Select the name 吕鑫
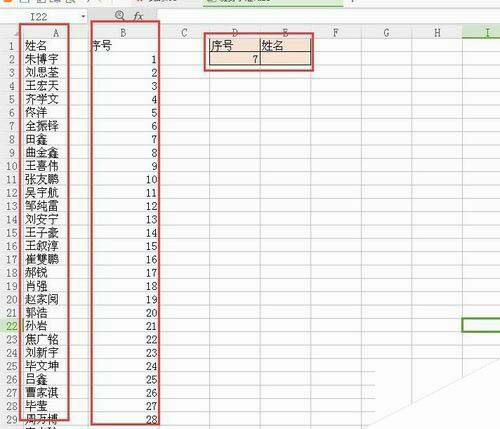500x429 pixels. (36, 379)
